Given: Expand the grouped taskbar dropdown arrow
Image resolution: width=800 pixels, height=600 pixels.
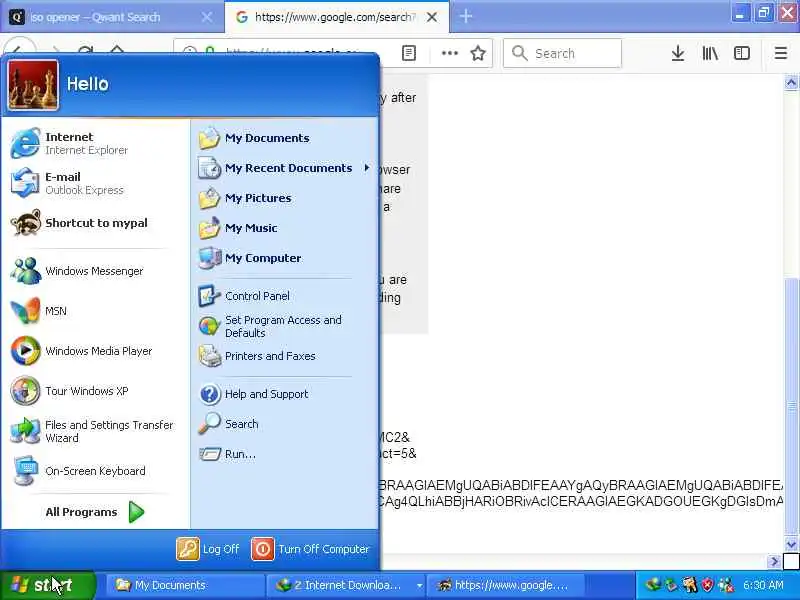Looking at the screenshot, I should (419, 586).
